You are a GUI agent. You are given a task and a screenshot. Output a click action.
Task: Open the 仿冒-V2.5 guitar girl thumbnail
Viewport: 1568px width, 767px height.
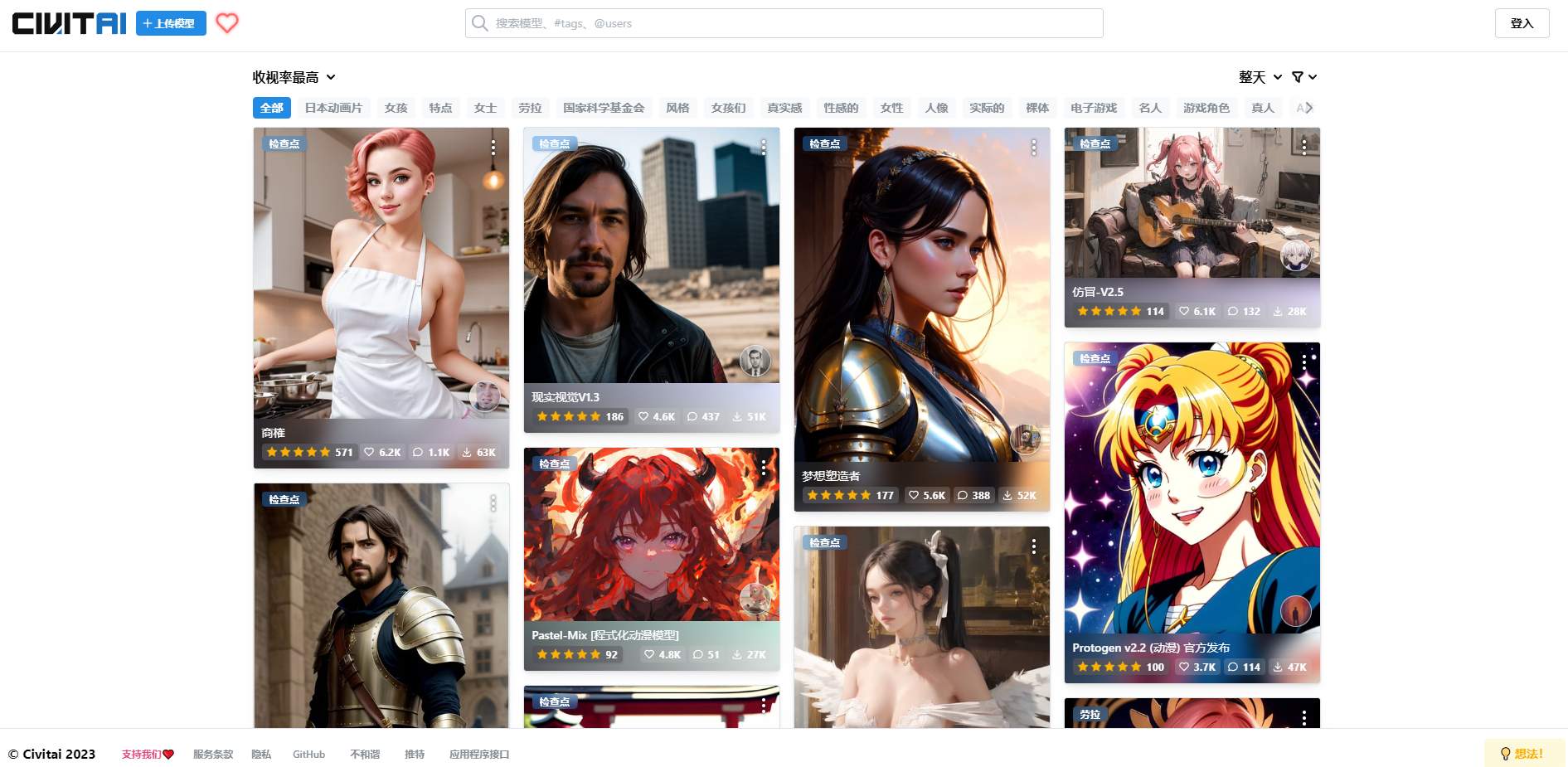pos(1192,202)
